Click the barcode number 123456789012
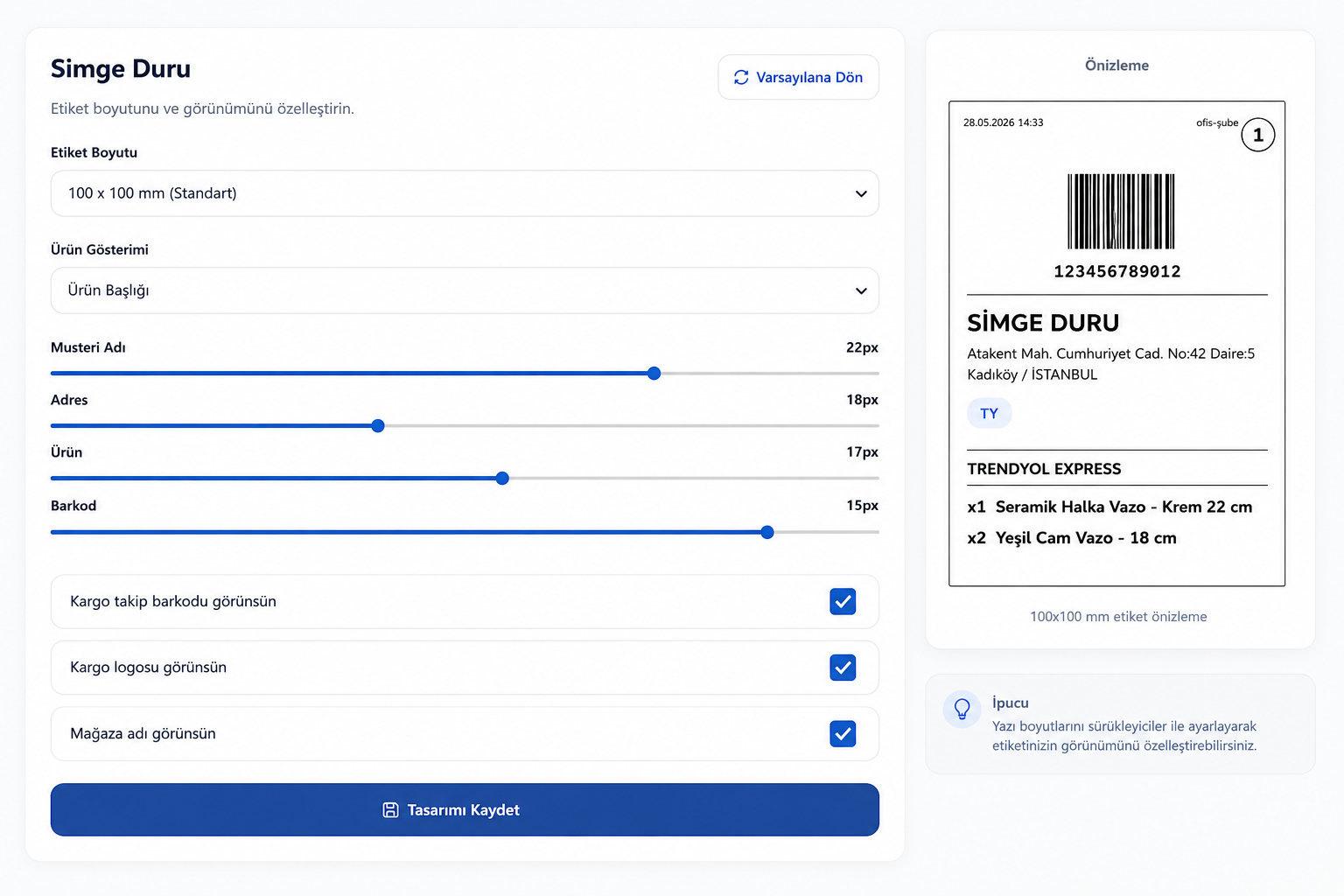1344x896 pixels. [x=1117, y=271]
